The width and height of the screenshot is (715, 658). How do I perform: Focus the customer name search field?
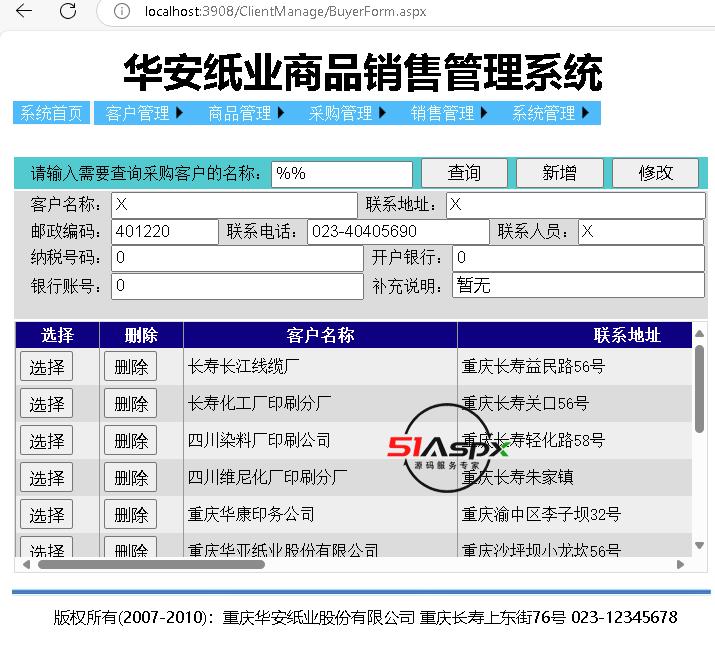point(341,173)
